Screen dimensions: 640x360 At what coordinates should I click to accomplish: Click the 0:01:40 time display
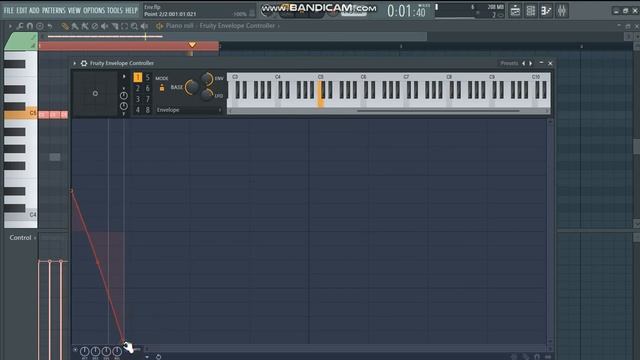point(406,11)
